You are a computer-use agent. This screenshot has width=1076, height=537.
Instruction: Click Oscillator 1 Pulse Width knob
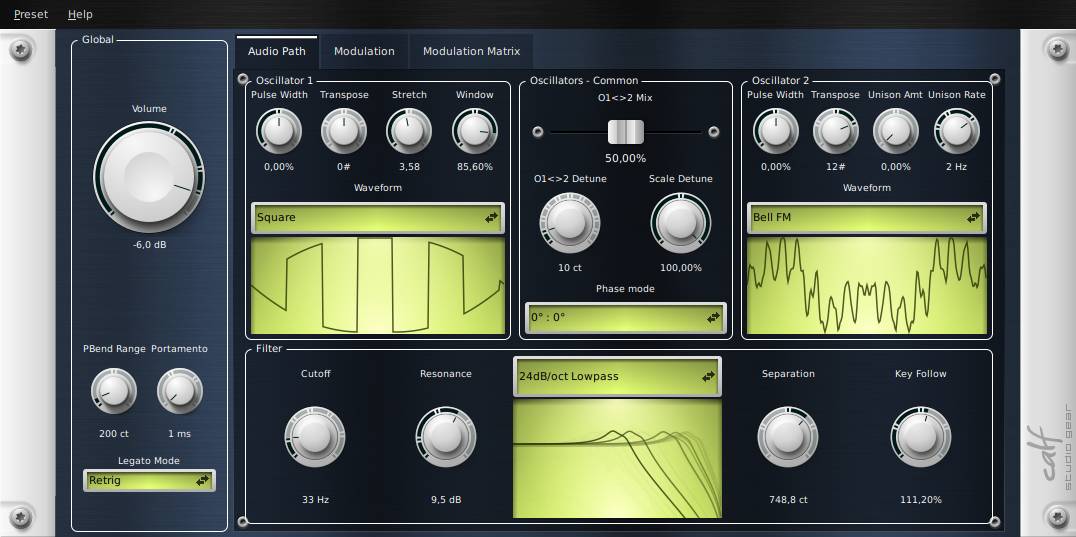279,131
